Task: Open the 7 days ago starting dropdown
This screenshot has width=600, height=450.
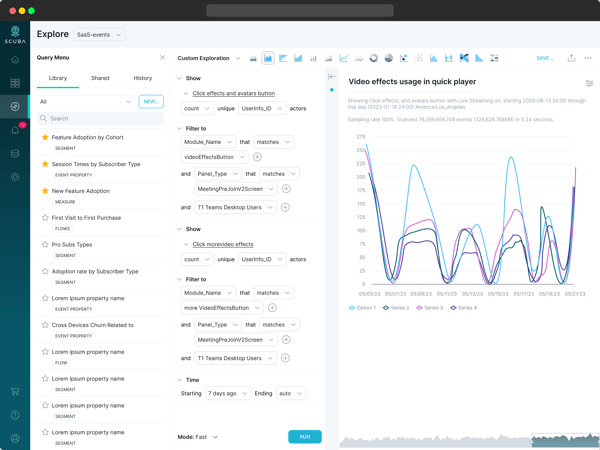Action: click(227, 393)
